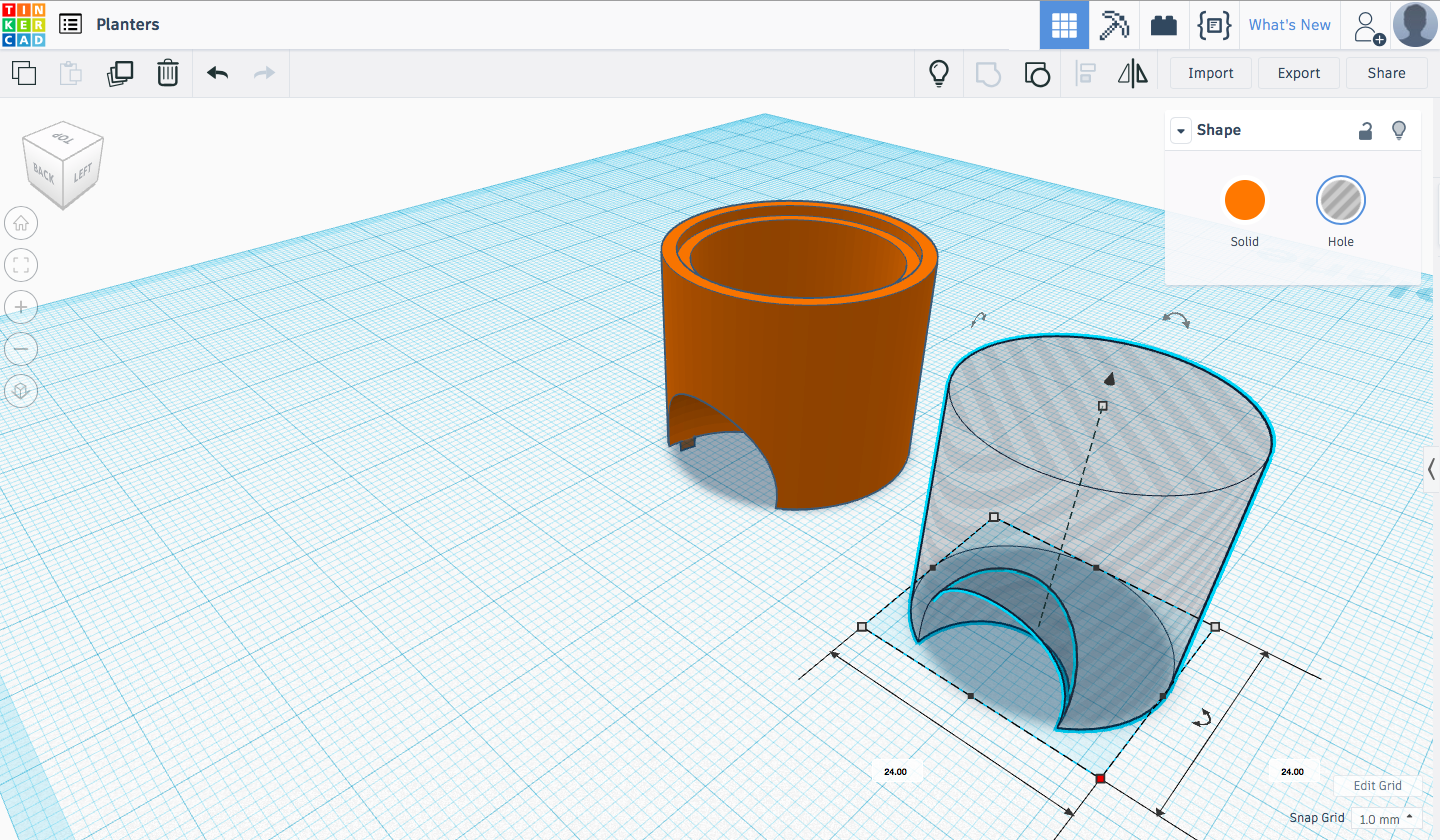The image size is (1440, 840).
Task: Click the red corner resize handle
Action: (1101, 778)
